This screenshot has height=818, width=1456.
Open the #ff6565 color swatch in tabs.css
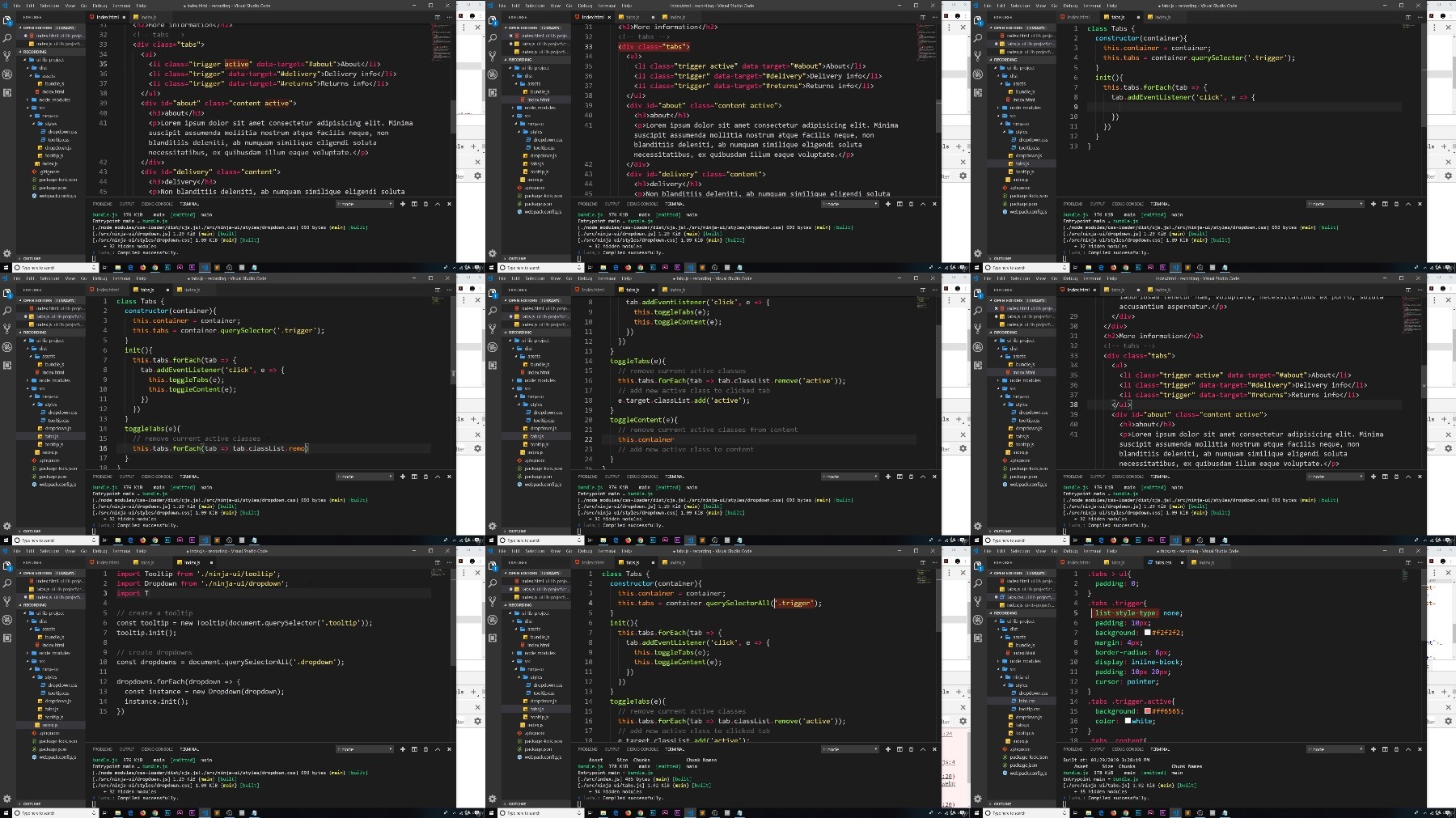(x=1149, y=711)
